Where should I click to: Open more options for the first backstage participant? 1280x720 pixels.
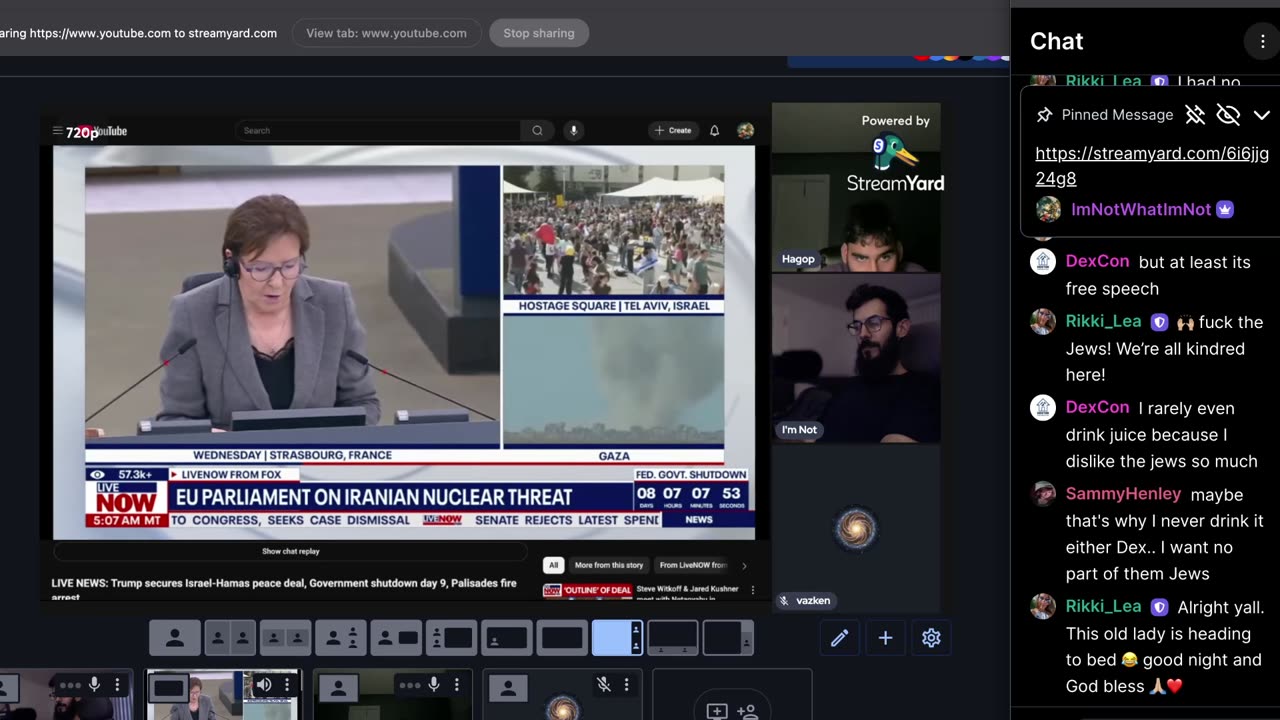117,685
